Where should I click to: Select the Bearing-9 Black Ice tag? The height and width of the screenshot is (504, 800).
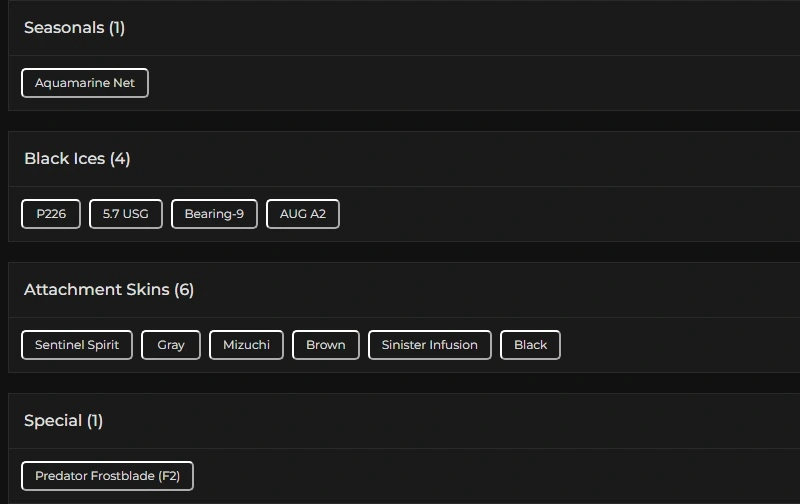[214, 214]
